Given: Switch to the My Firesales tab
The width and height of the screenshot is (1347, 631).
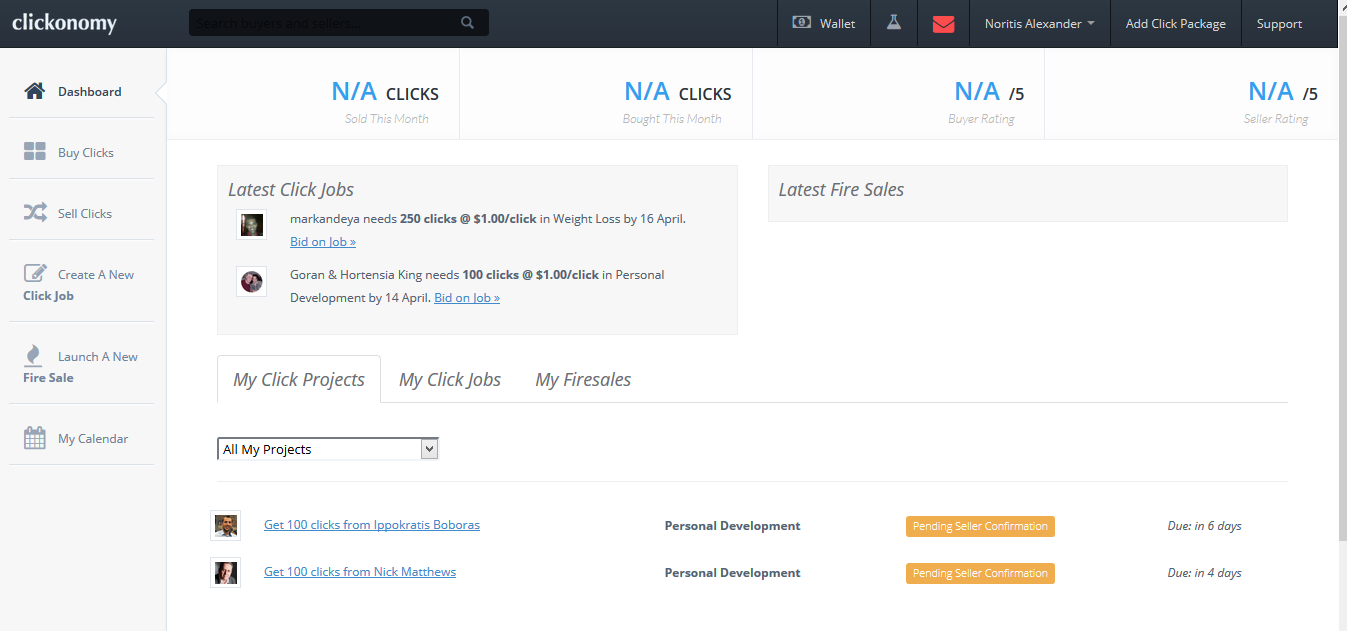Looking at the screenshot, I should pyautogui.click(x=583, y=379).
